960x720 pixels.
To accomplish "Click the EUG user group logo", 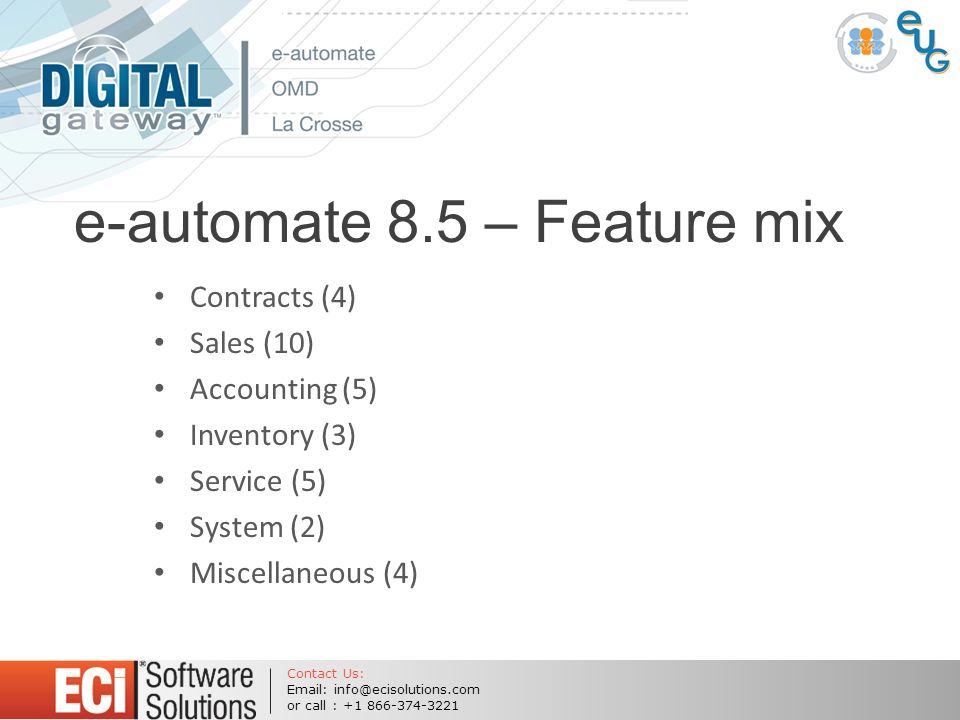I will coord(893,42).
